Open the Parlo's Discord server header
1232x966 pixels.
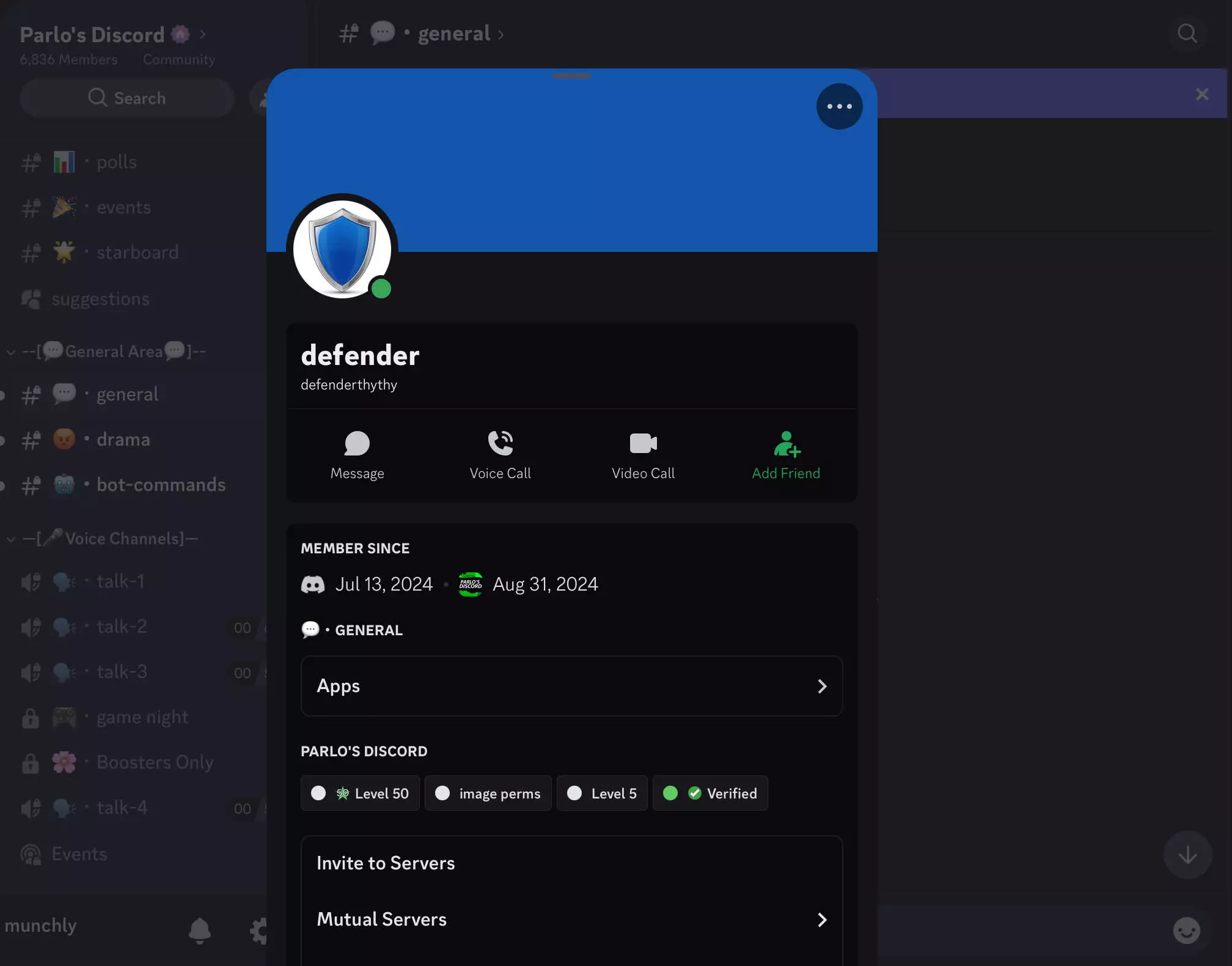pyautogui.click(x=112, y=35)
